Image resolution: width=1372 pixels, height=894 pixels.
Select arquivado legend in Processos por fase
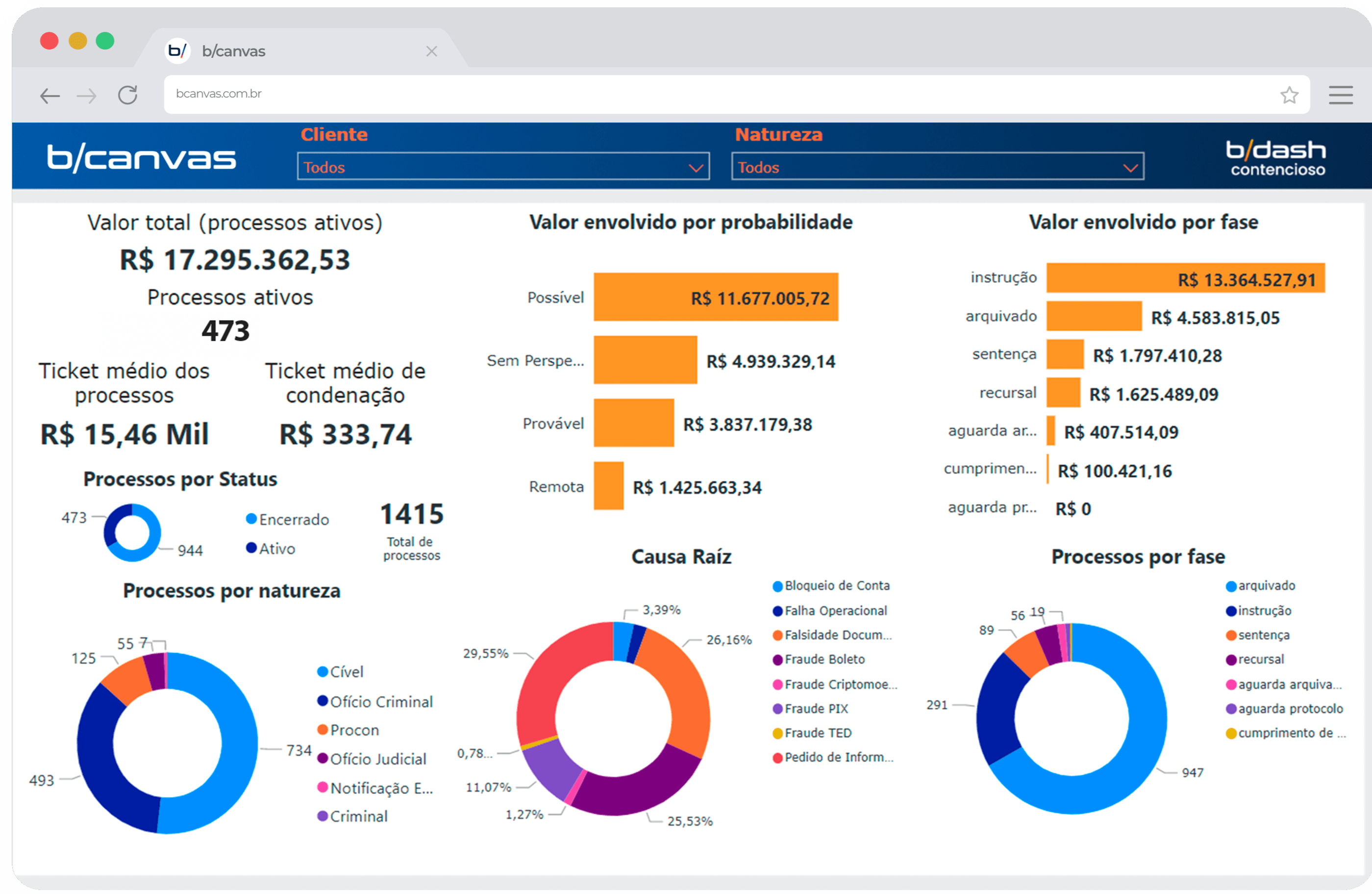point(1260,585)
